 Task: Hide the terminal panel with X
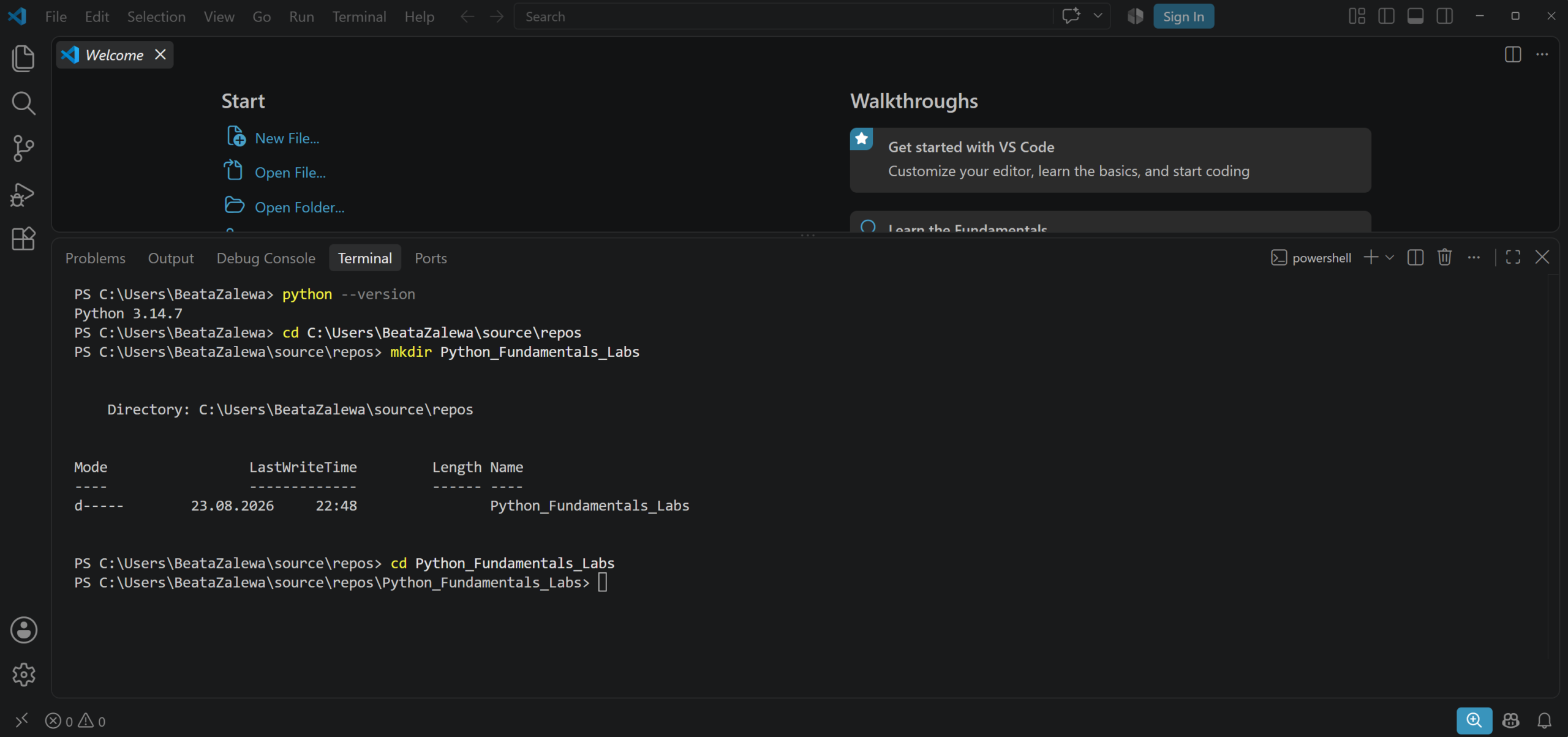(x=1542, y=258)
